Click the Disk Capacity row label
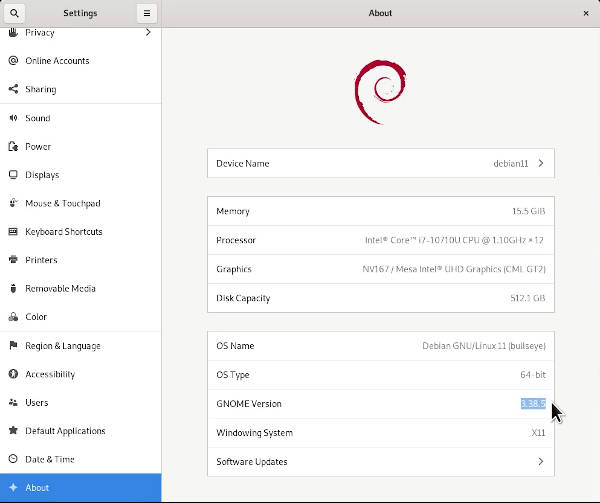The width and height of the screenshot is (600, 503). pyautogui.click(x=243, y=298)
